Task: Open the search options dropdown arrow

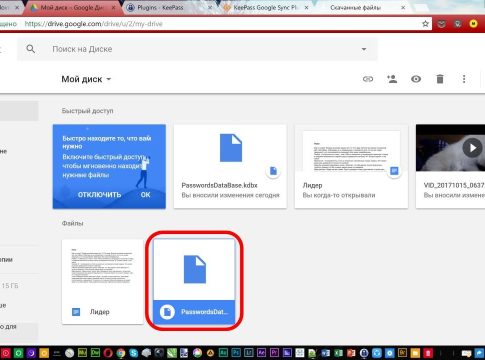Action: click(364, 49)
